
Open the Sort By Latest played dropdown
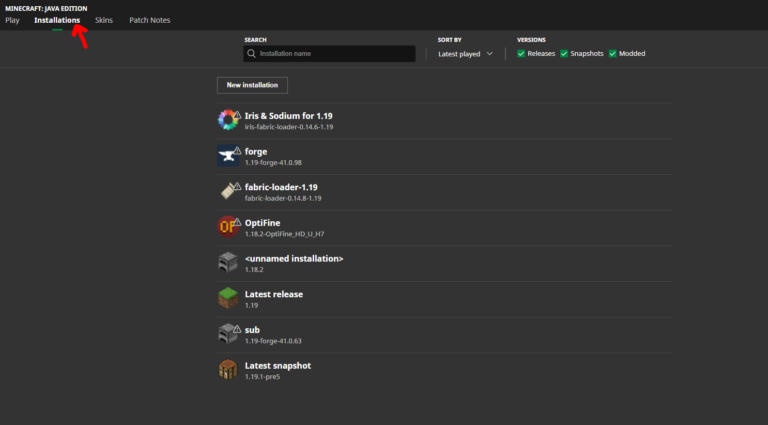(x=465, y=54)
